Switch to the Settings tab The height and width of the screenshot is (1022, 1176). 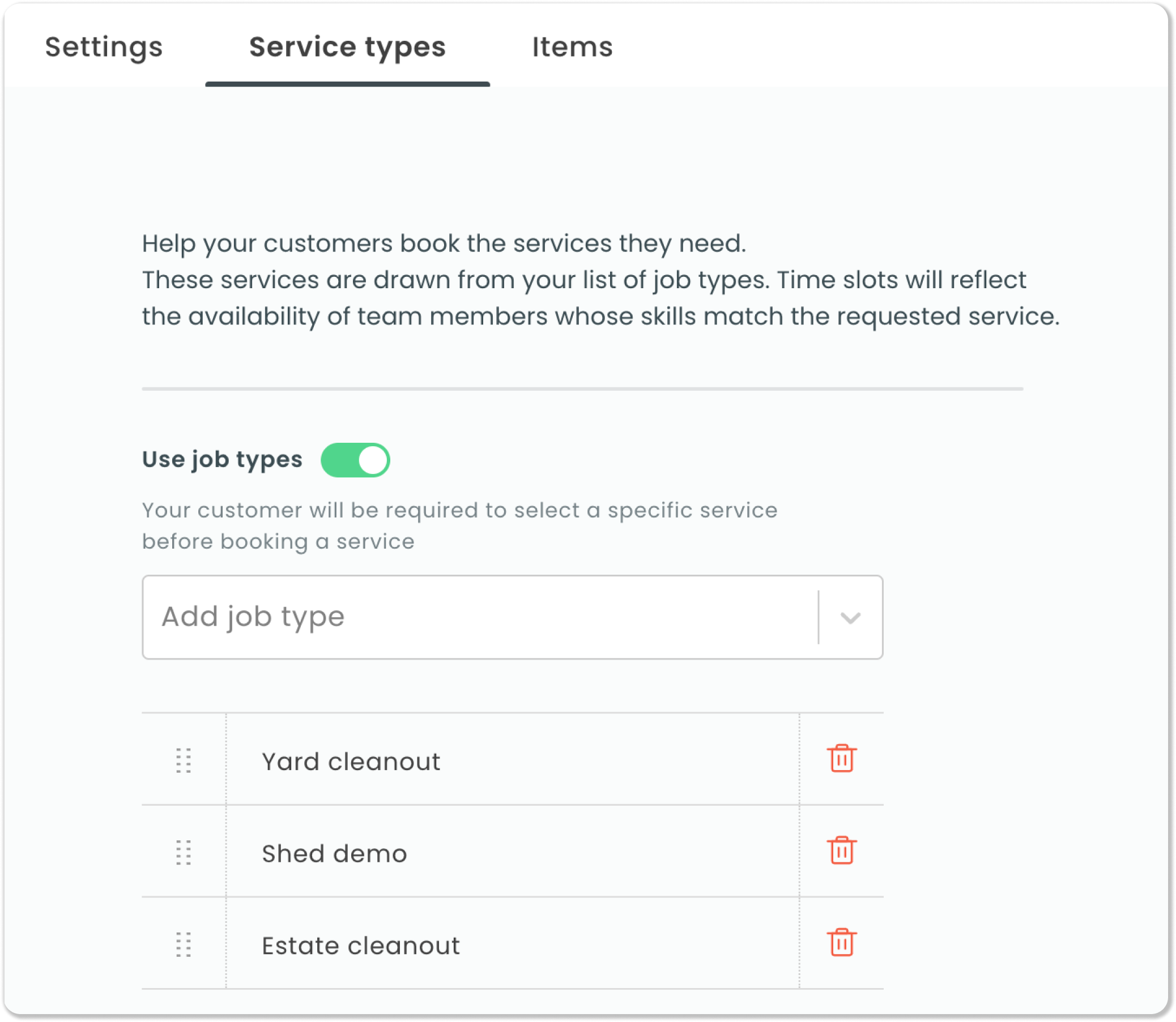(x=104, y=47)
